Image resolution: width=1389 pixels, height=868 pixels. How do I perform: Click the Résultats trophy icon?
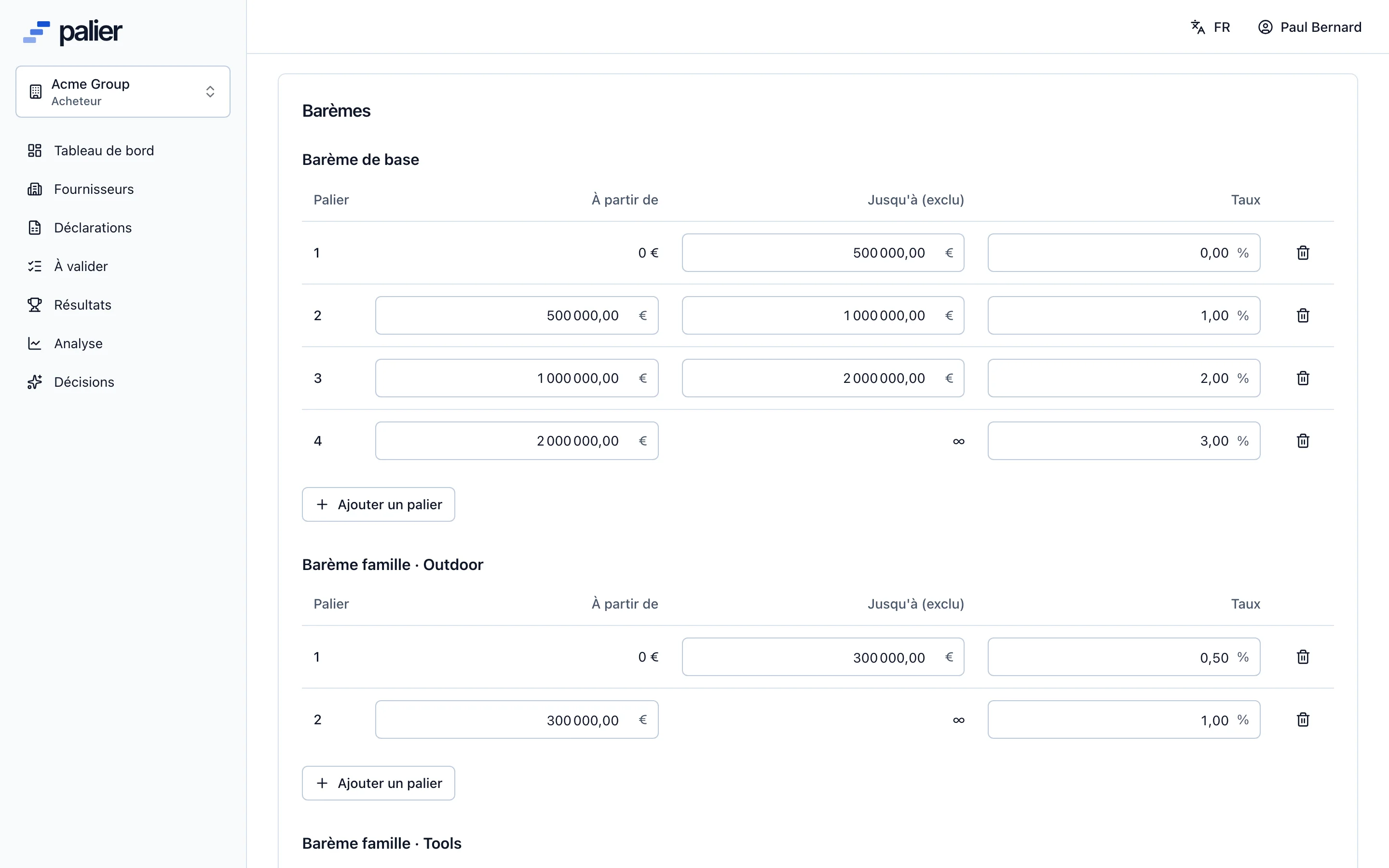tap(34, 305)
